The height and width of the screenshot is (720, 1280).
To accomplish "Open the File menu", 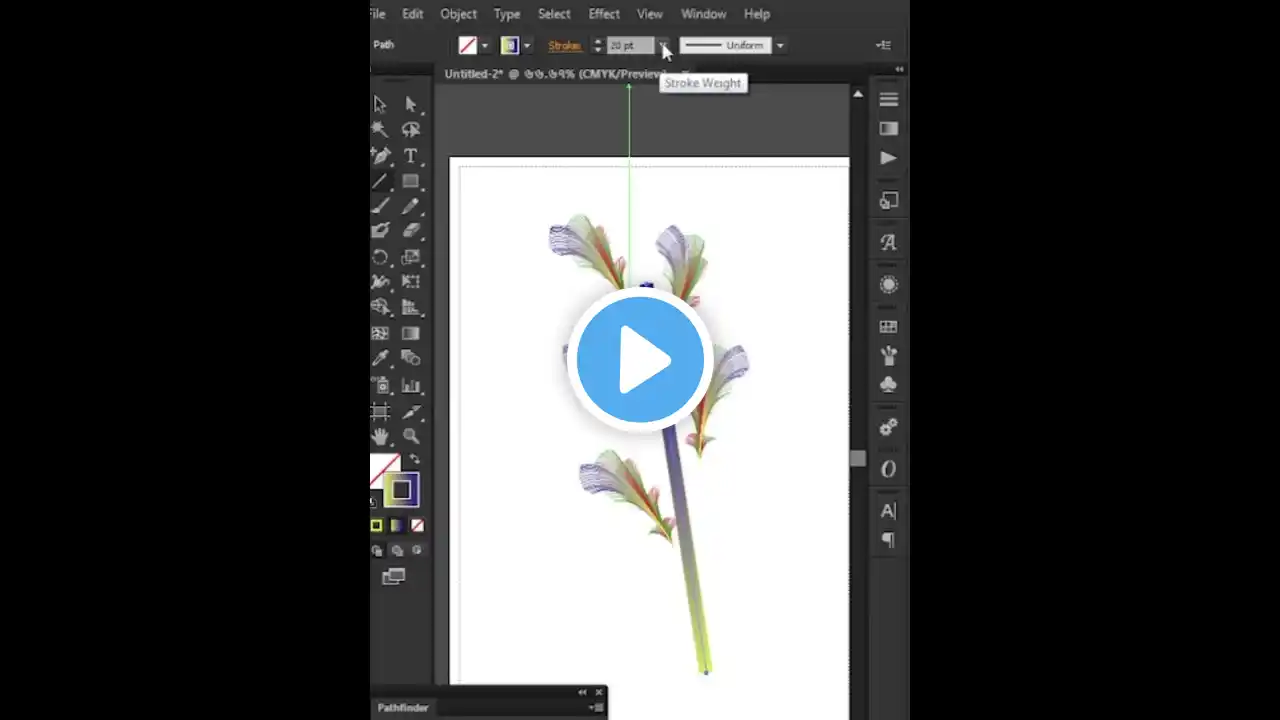I will click(x=377, y=14).
